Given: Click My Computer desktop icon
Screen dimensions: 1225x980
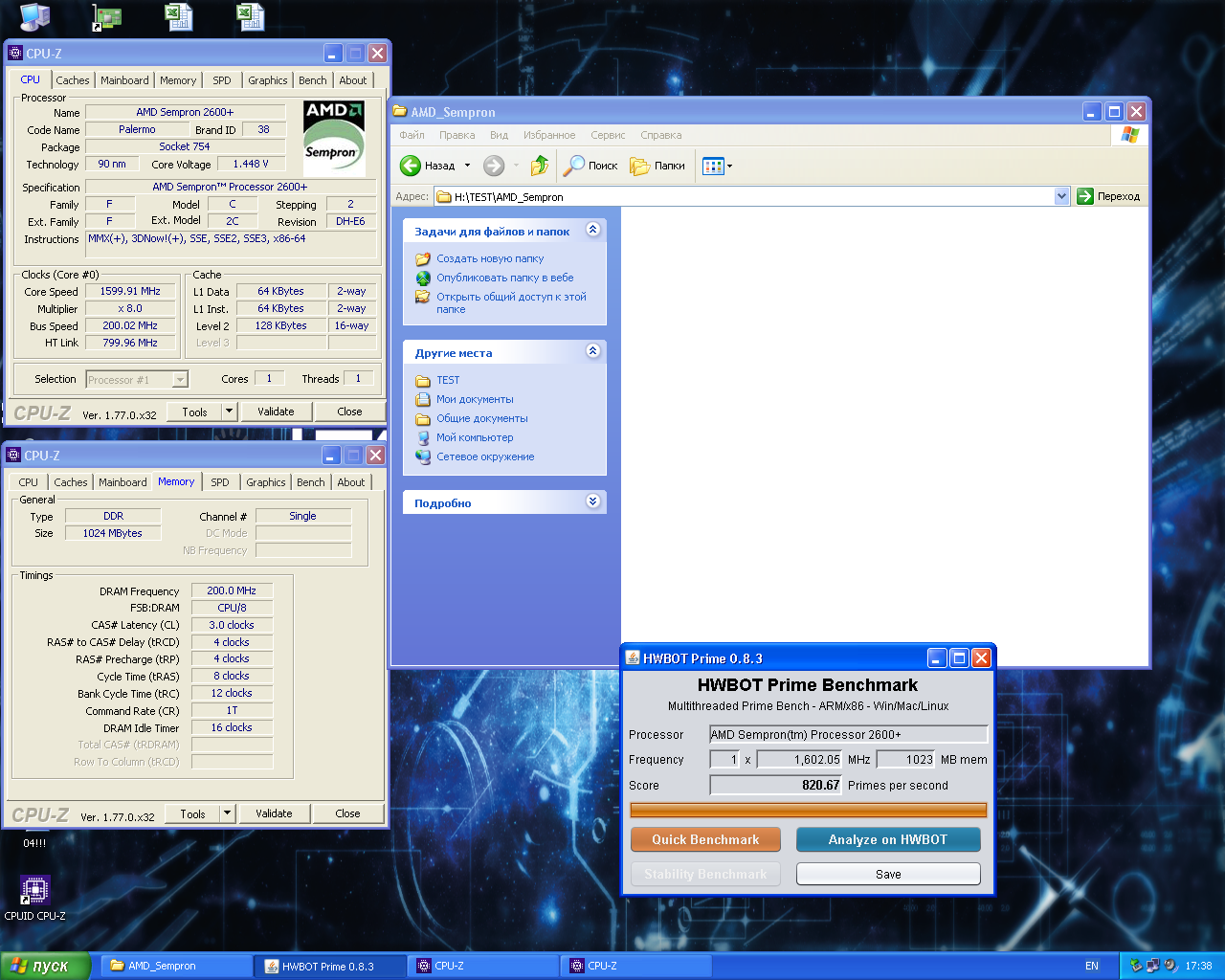Looking at the screenshot, I should (35, 15).
